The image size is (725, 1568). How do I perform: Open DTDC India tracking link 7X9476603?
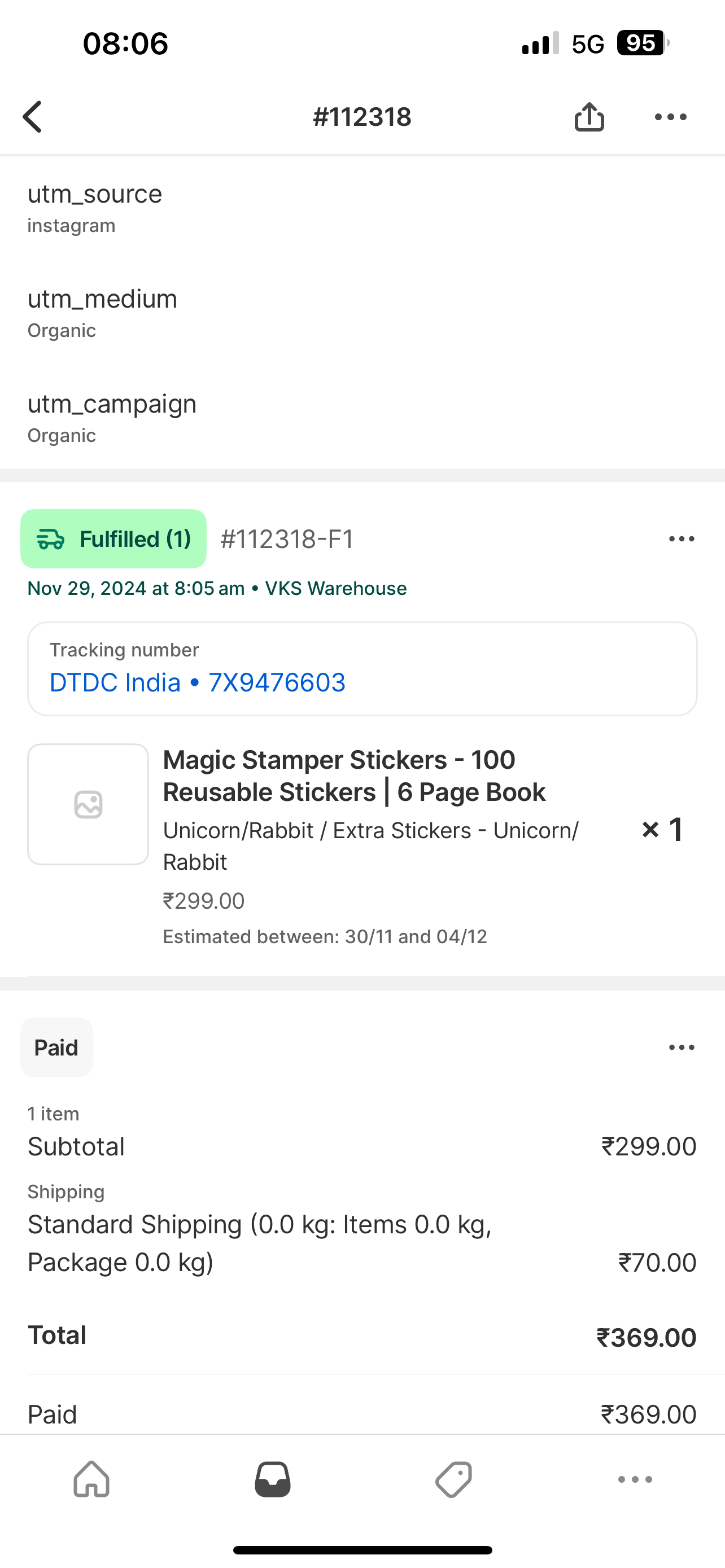click(x=198, y=682)
